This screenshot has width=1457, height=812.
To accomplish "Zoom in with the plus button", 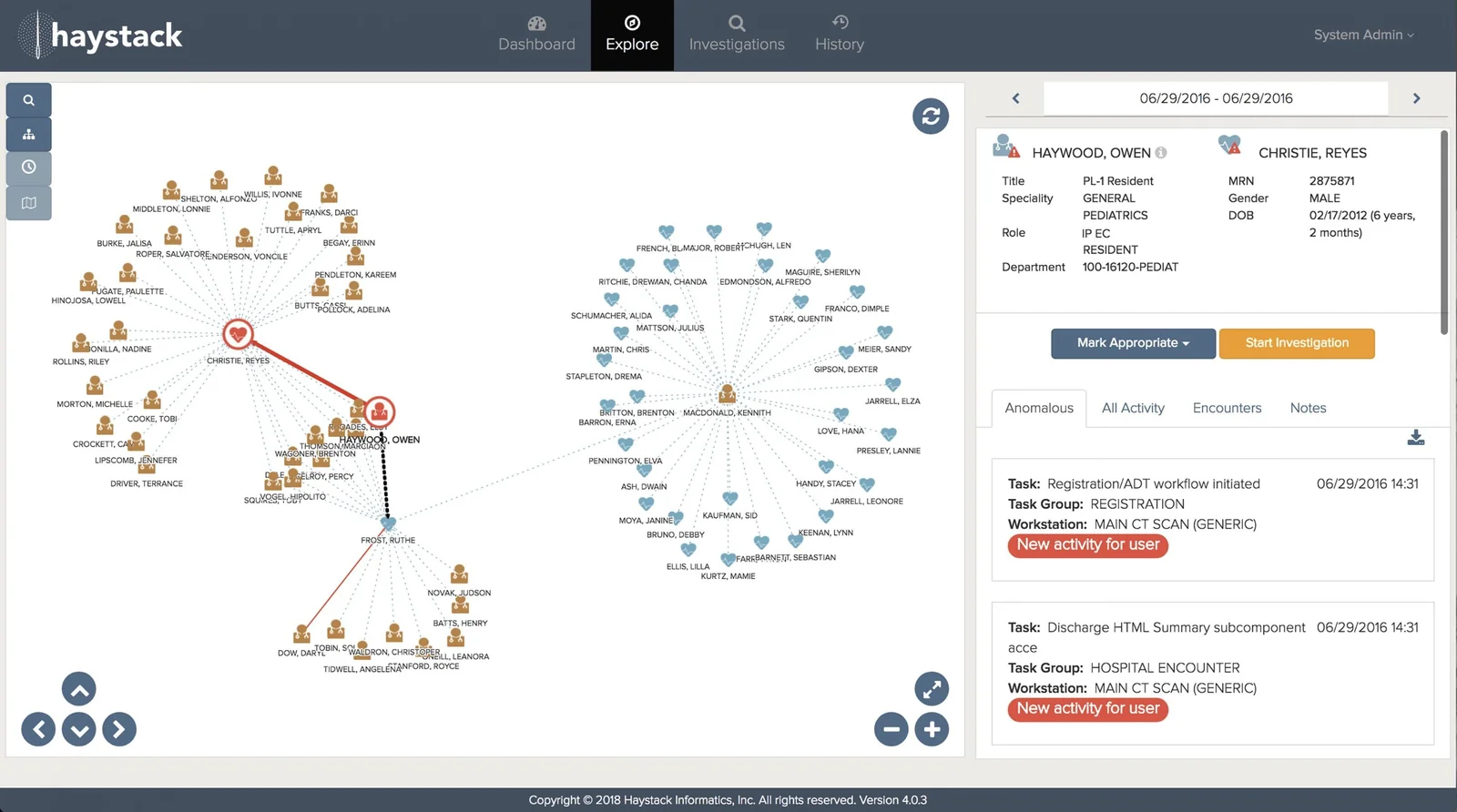I will (932, 729).
